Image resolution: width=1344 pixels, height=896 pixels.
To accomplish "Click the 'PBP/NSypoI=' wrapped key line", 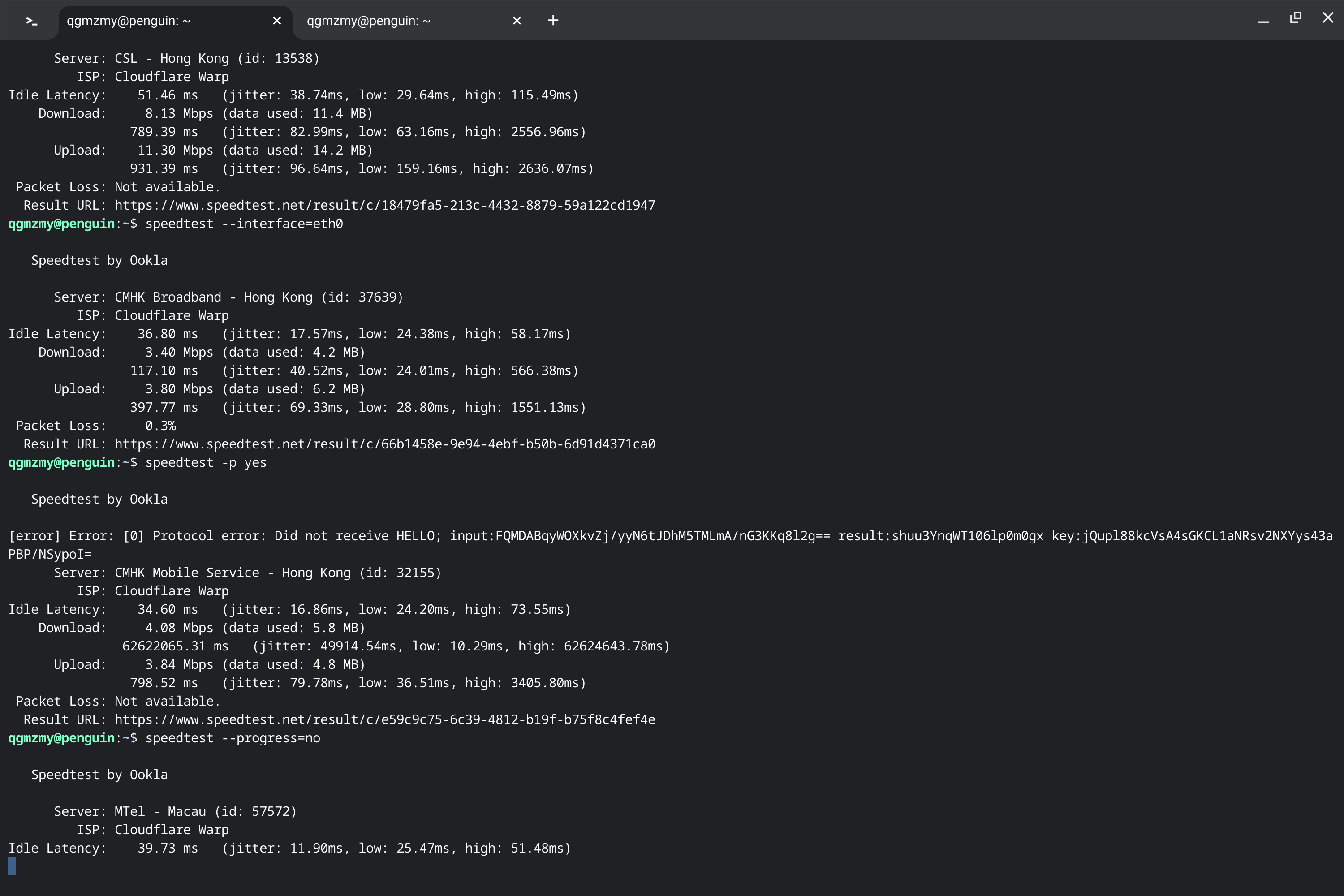I will tap(50, 554).
